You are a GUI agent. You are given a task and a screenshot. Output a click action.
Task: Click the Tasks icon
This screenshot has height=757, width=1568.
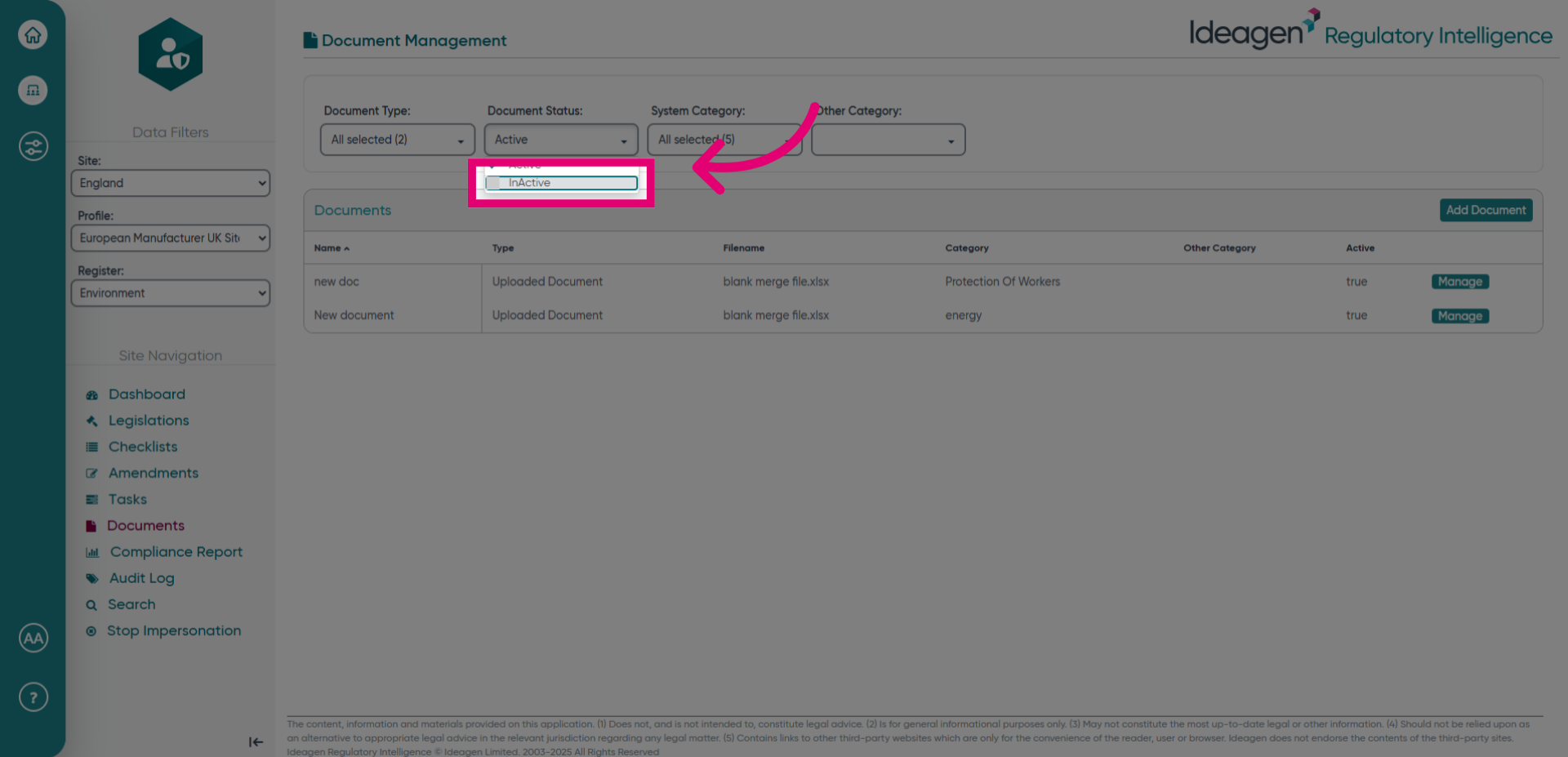(91, 500)
